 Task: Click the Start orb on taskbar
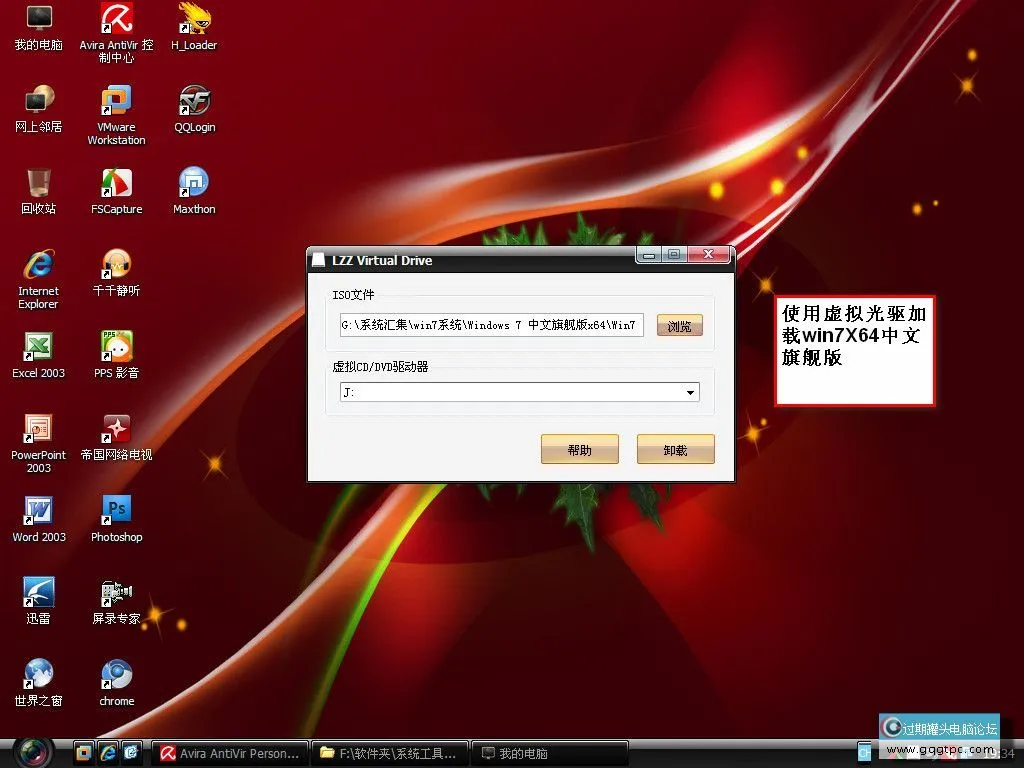pos(35,751)
